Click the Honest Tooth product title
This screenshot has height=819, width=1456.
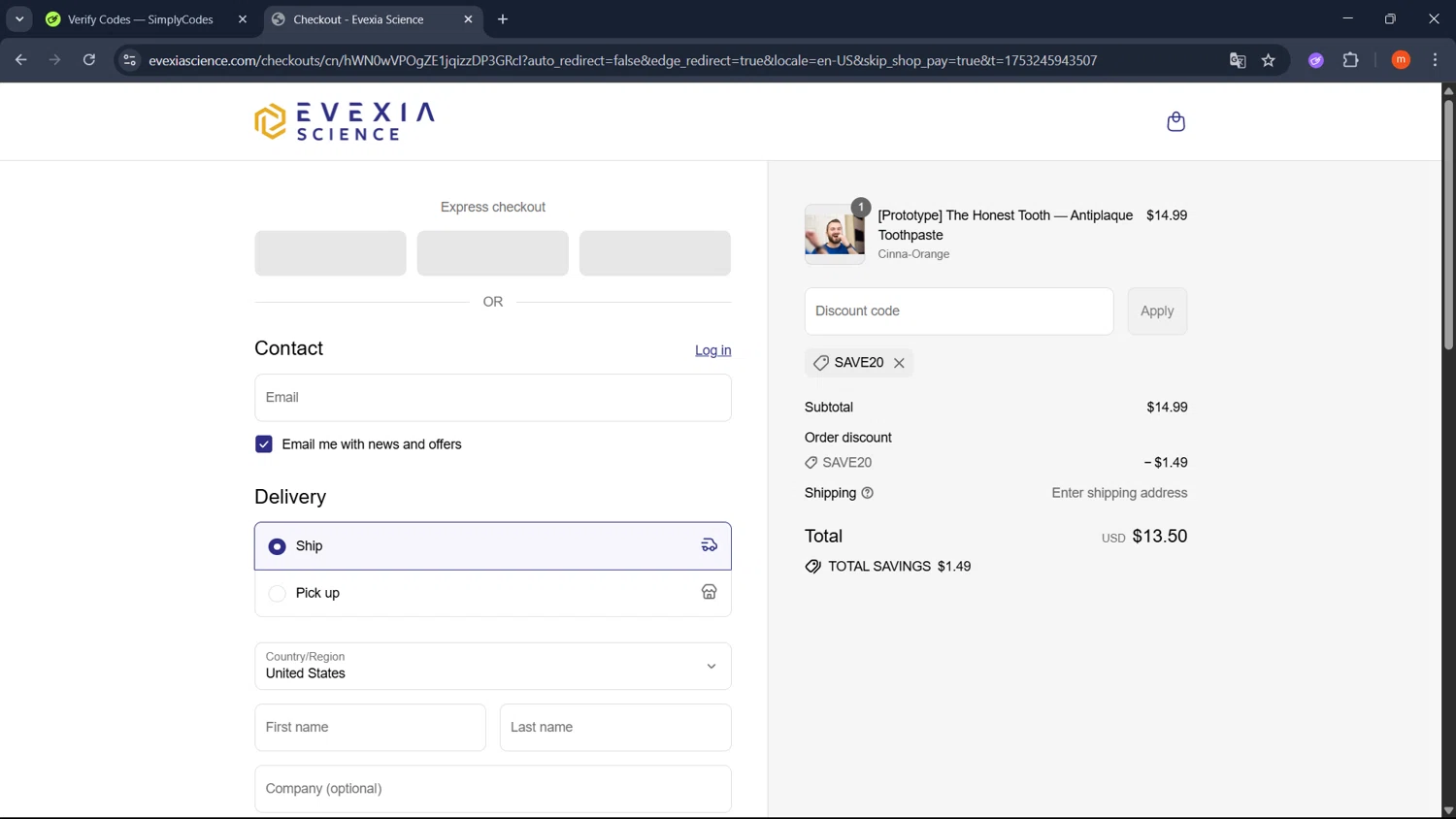point(1006,225)
